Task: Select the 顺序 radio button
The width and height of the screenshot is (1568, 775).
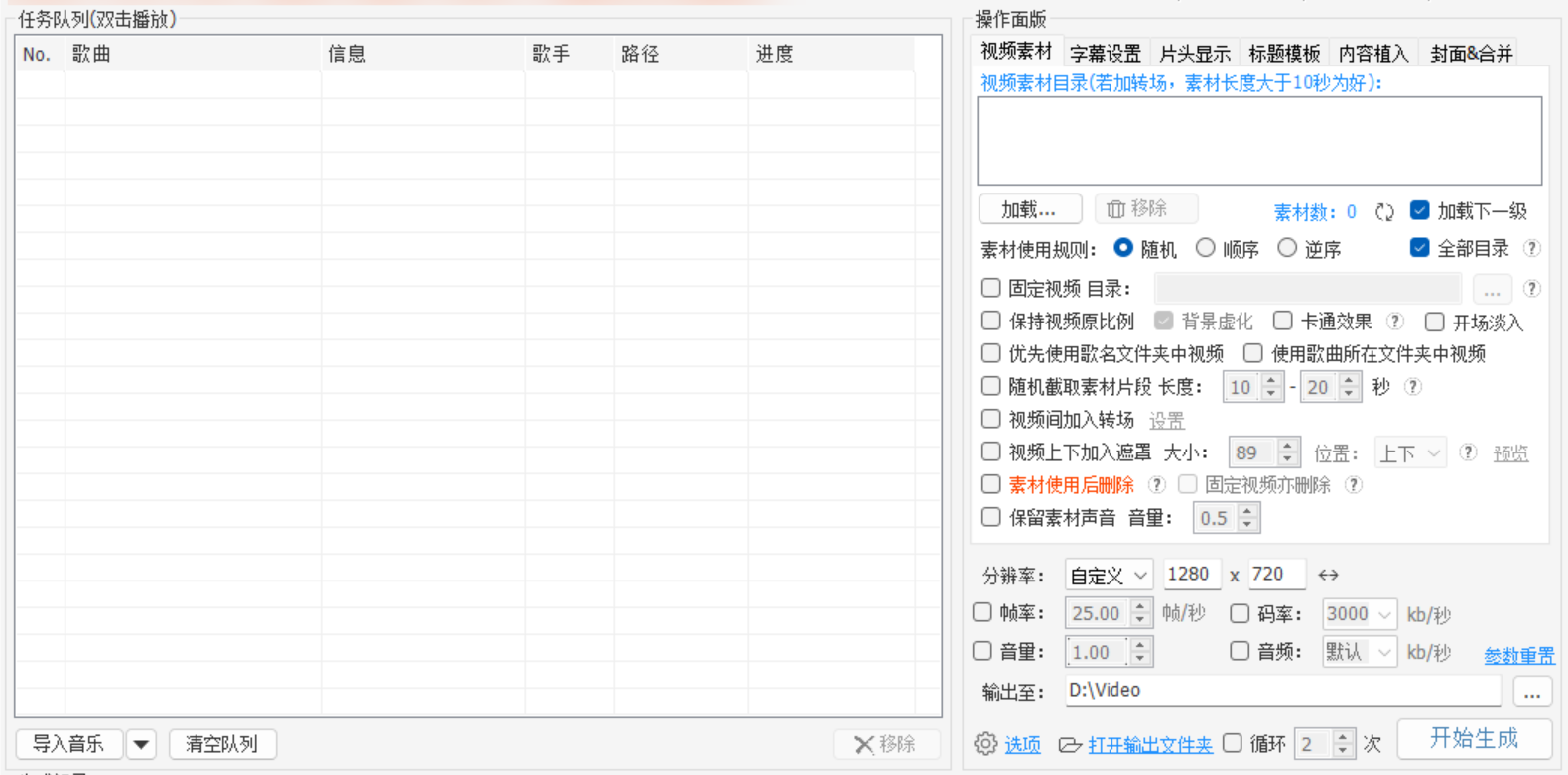Action: click(x=1205, y=248)
